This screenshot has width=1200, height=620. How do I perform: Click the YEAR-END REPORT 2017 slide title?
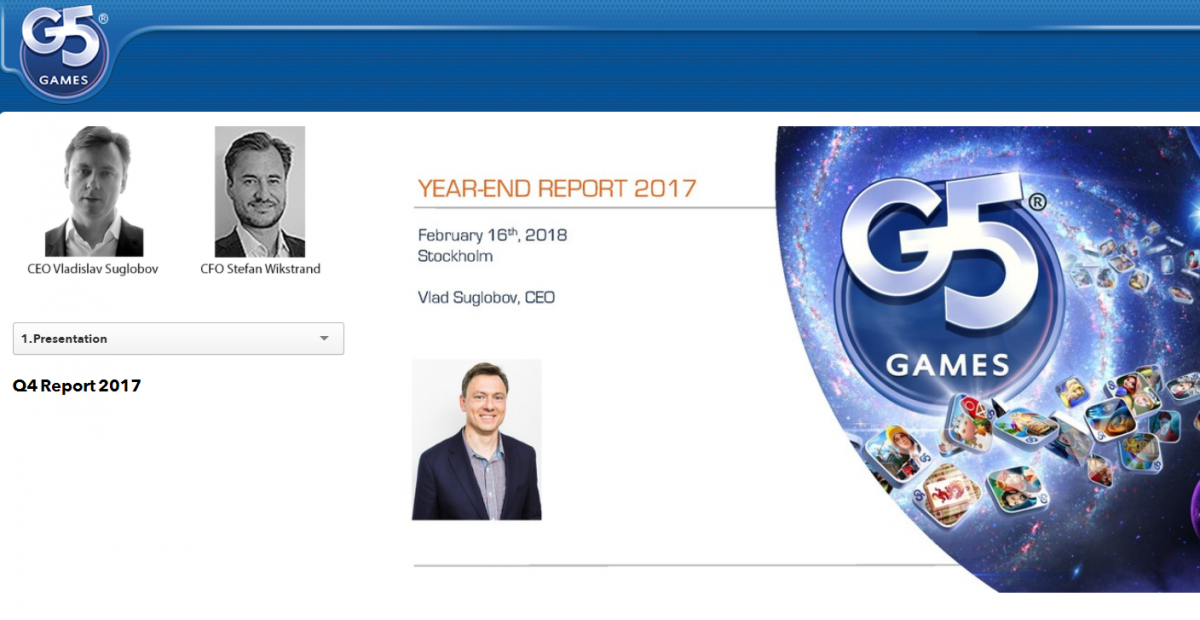[557, 188]
